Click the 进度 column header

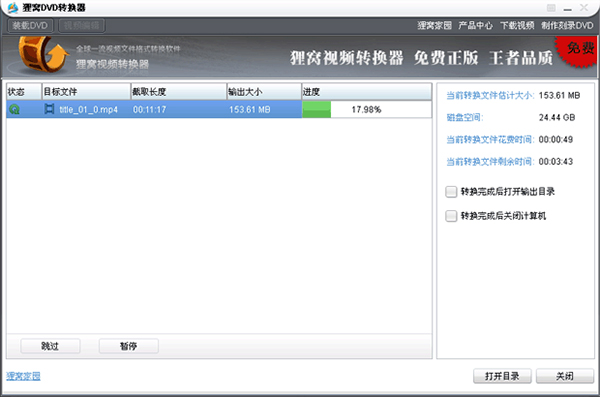(367, 92)
